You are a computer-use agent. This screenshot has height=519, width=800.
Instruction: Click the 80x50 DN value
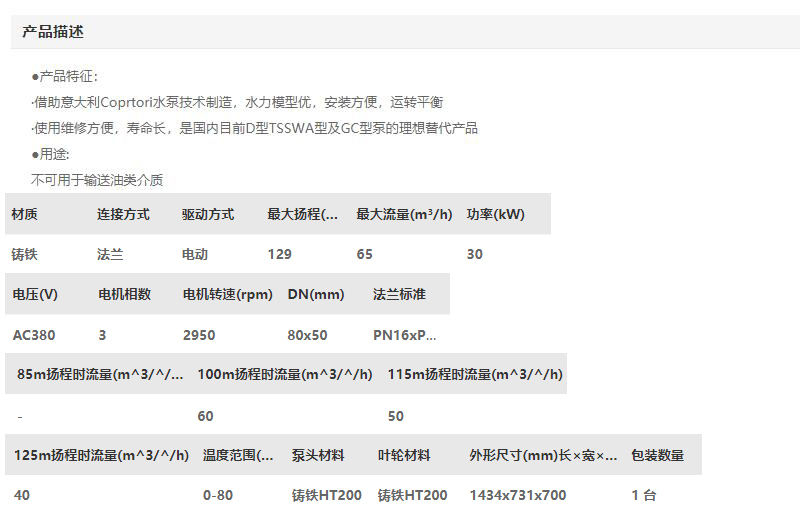308,335
